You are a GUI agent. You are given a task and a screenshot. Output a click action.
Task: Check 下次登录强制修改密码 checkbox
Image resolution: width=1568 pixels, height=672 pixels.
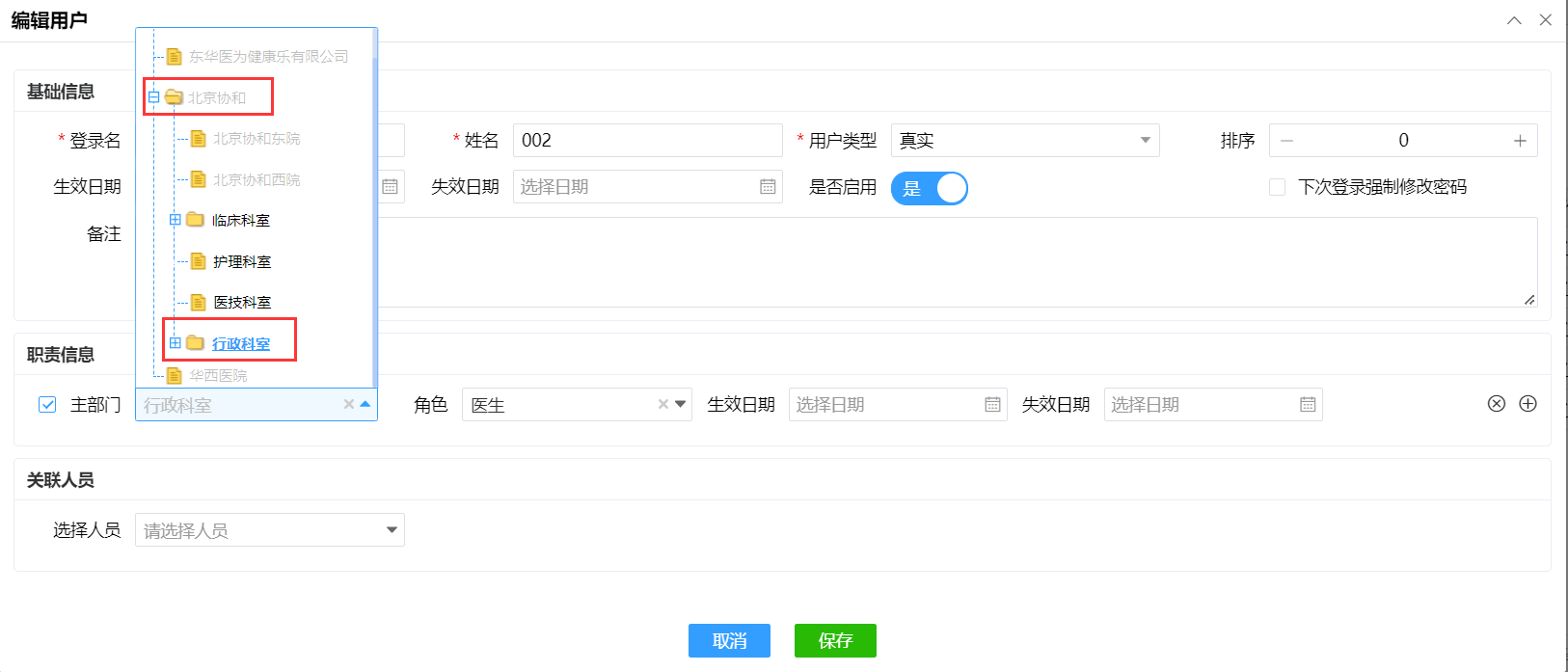[x=1278, y=187]
